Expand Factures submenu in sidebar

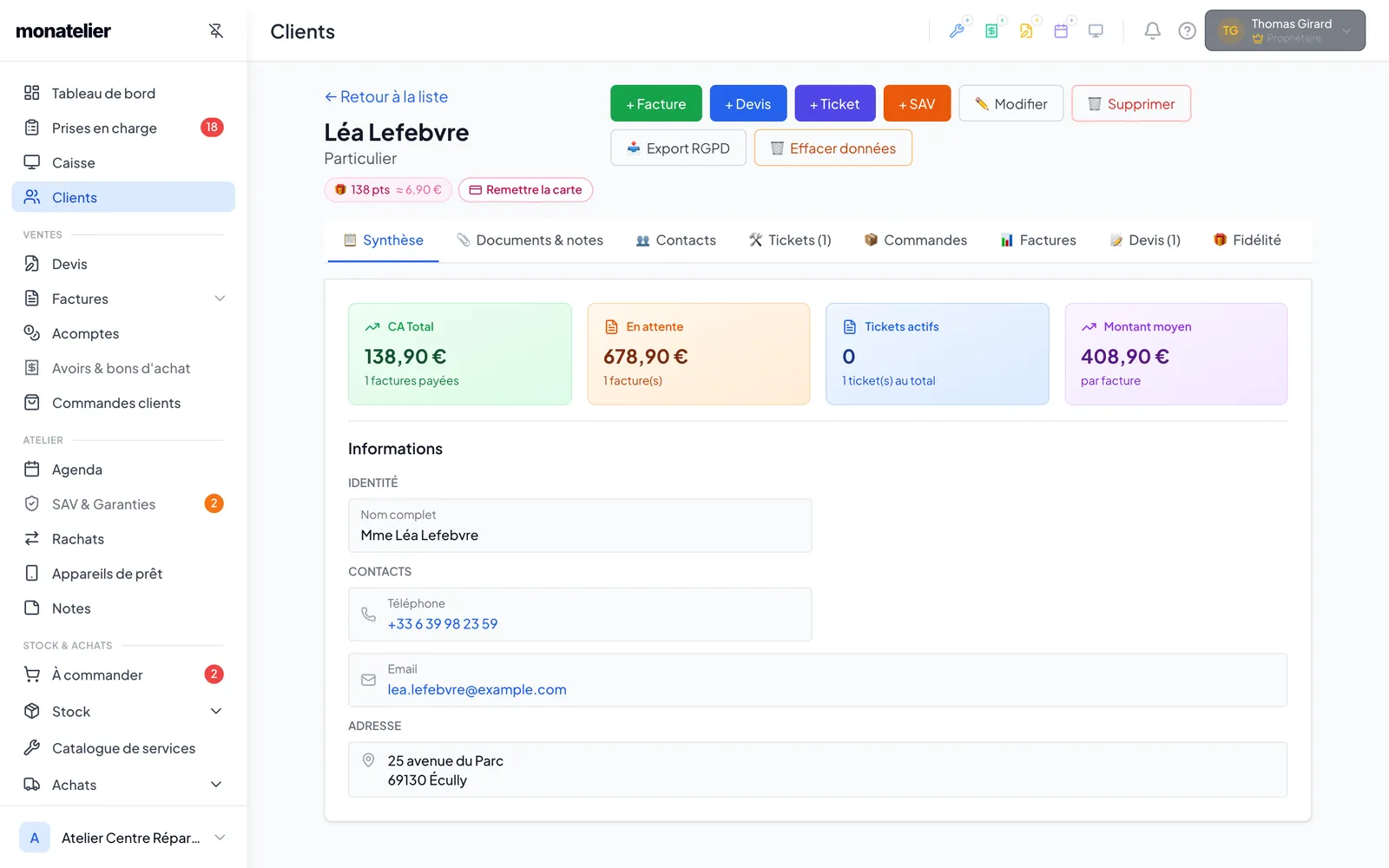[x=220, y=299]
